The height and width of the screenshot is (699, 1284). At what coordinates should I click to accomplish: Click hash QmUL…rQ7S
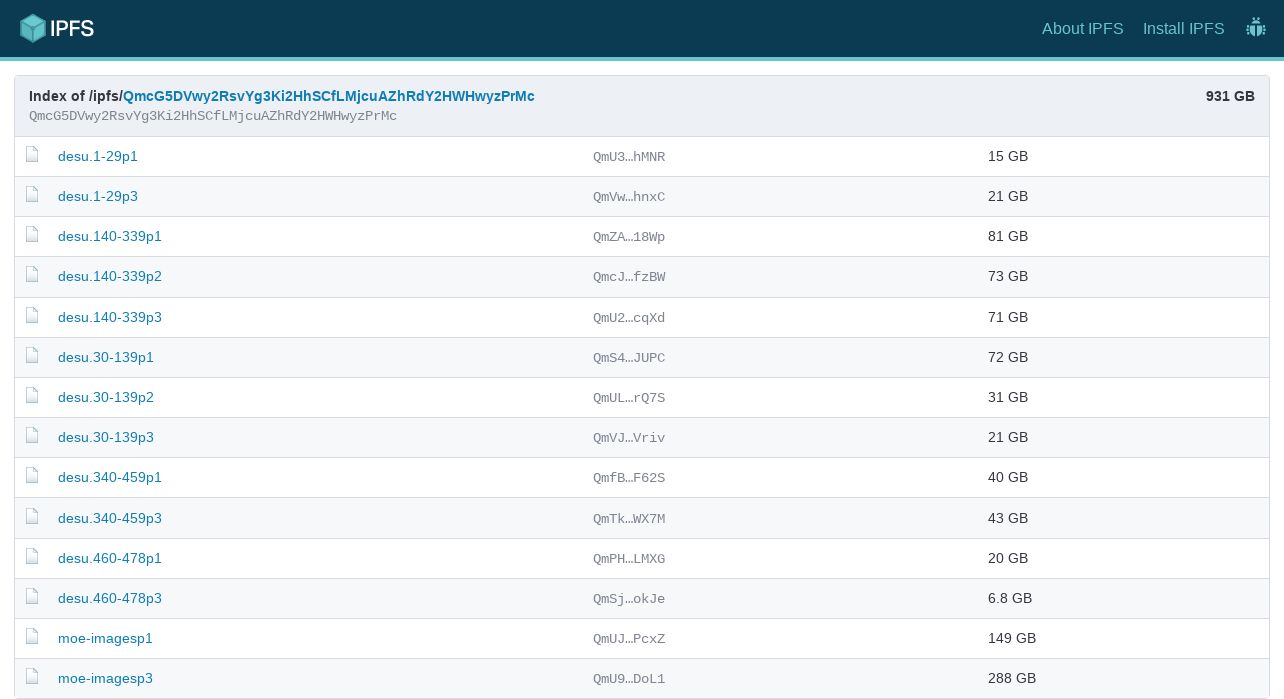[629, 398]
